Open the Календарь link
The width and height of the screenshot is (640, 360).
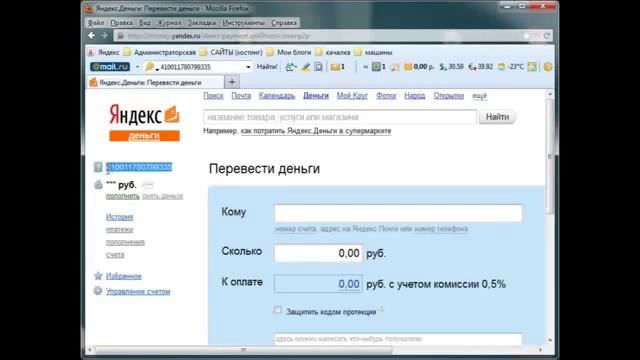[x=277, y=96]
